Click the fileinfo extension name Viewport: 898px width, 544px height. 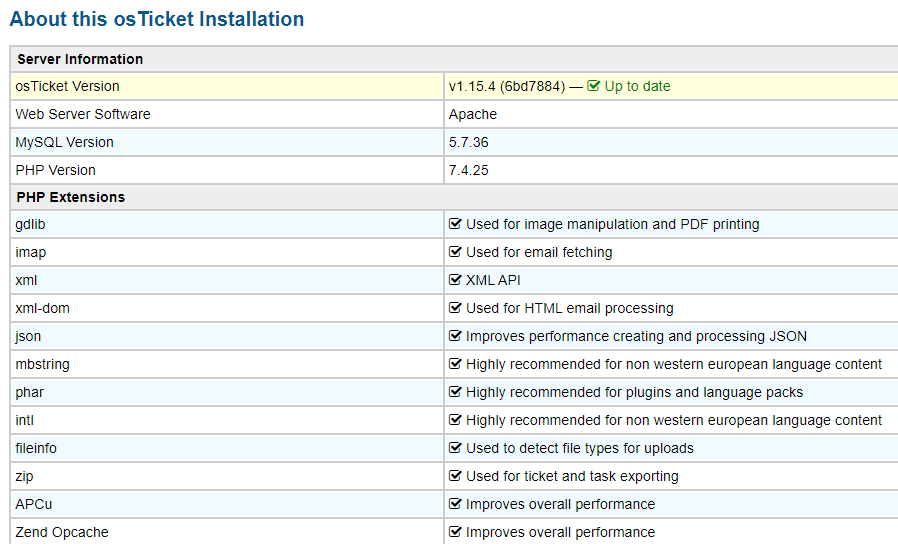(x=36, y=448)
